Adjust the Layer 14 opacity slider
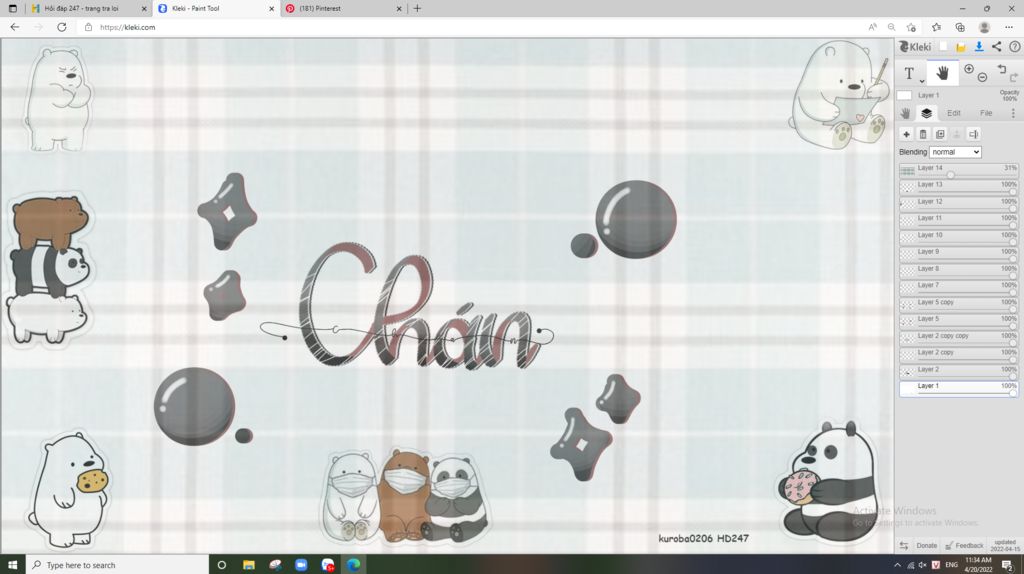The width and height of the screenshot is (1024, 574). pos(951,175)
